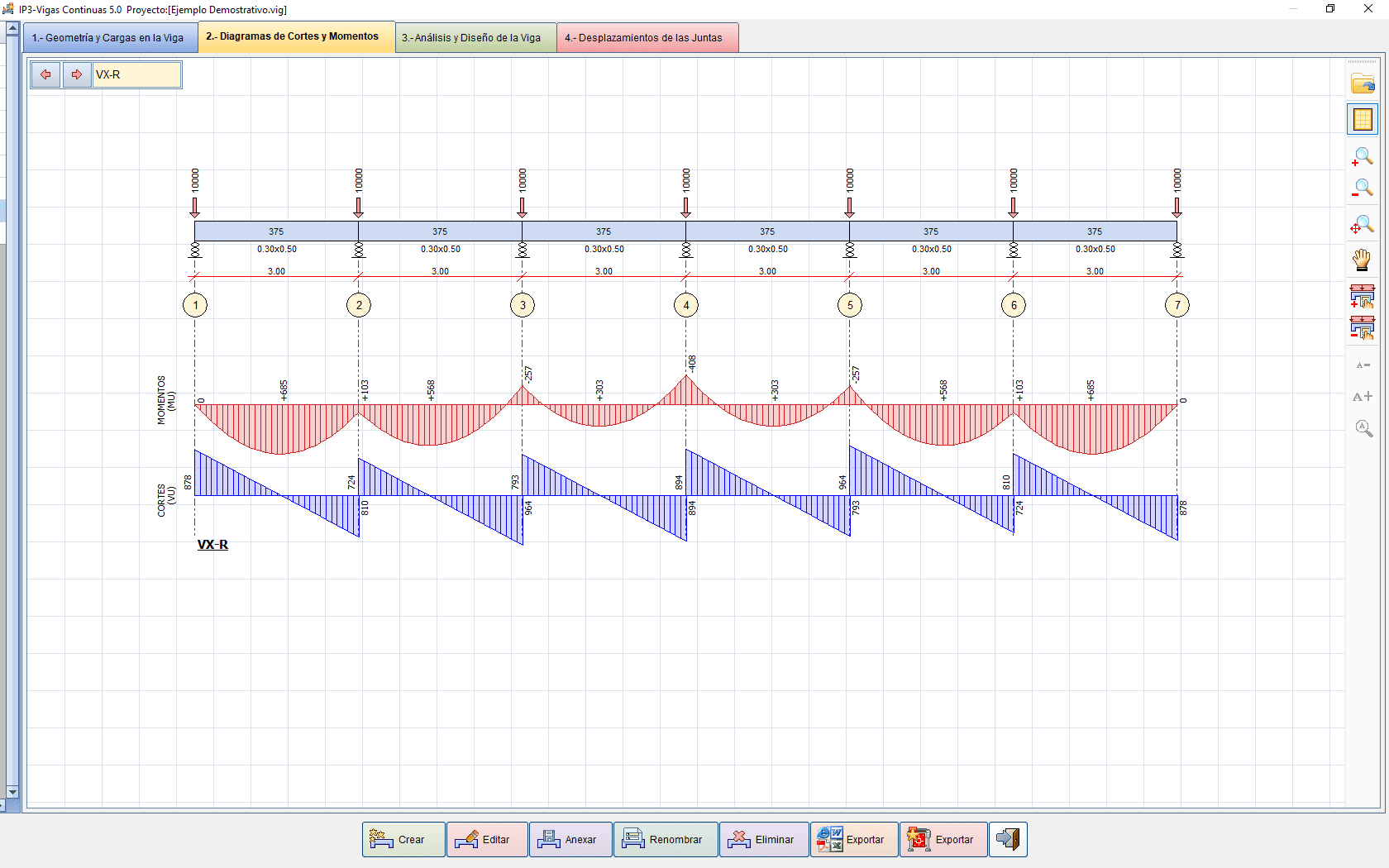Select the zoom out magnifier tool
1389x868 pixels.
1363,188
